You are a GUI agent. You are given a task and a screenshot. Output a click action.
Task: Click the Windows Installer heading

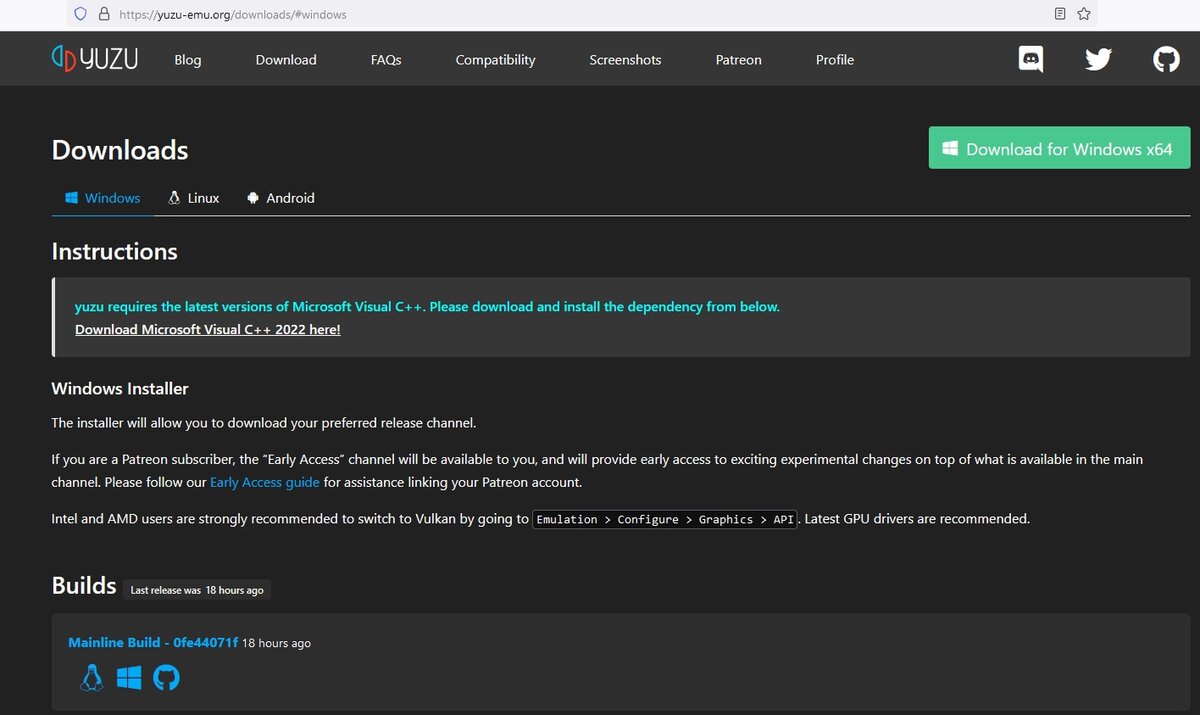[120, 388]
